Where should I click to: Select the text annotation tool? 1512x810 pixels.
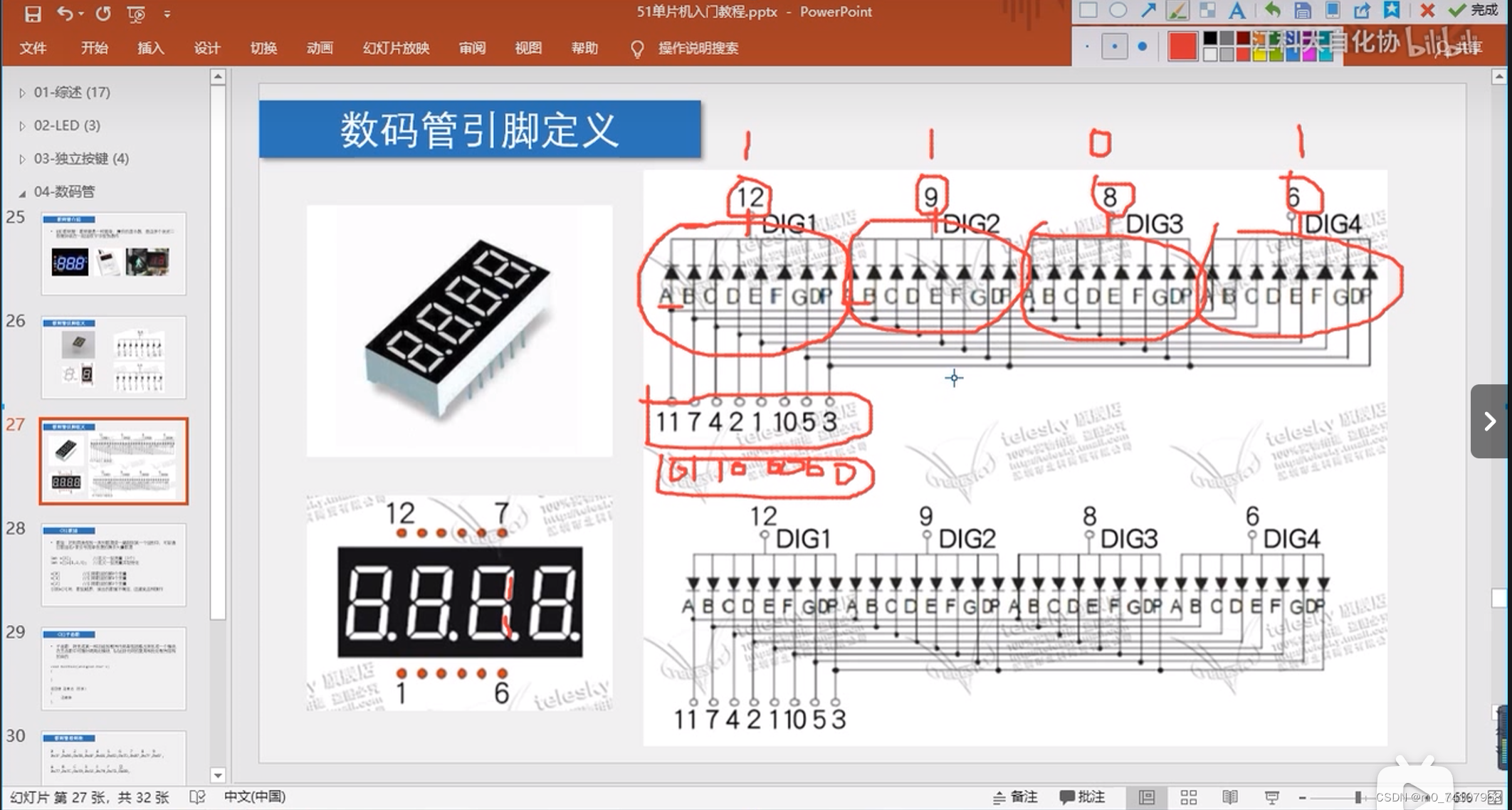pyautogui.click(x=1237, y=11)
